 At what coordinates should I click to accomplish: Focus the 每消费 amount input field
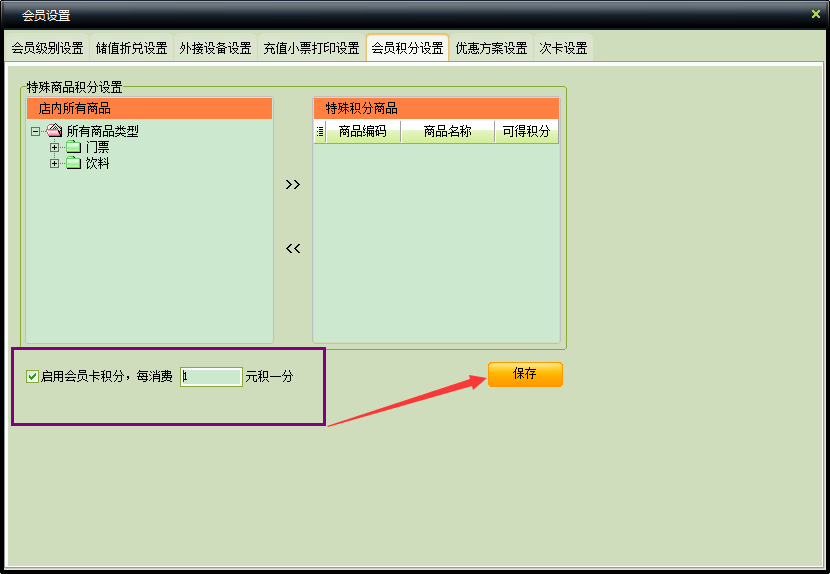click(211, 376)
